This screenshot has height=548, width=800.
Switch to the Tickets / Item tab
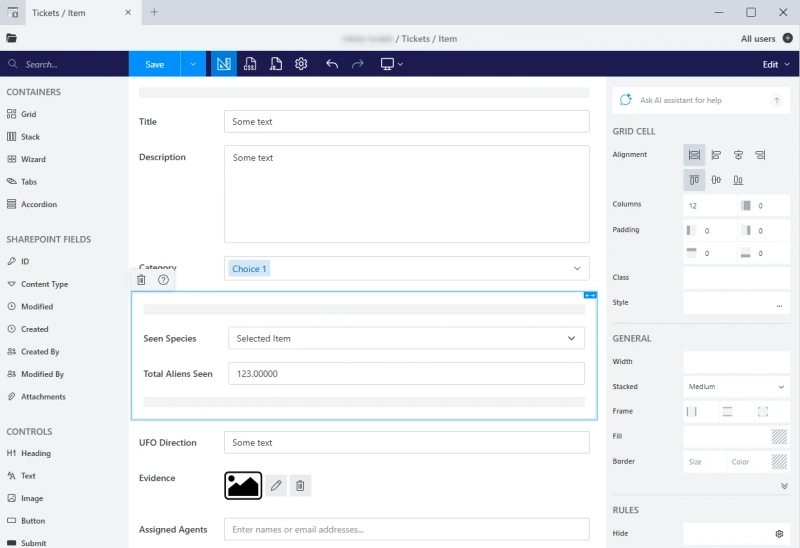[x=59, y=13]
